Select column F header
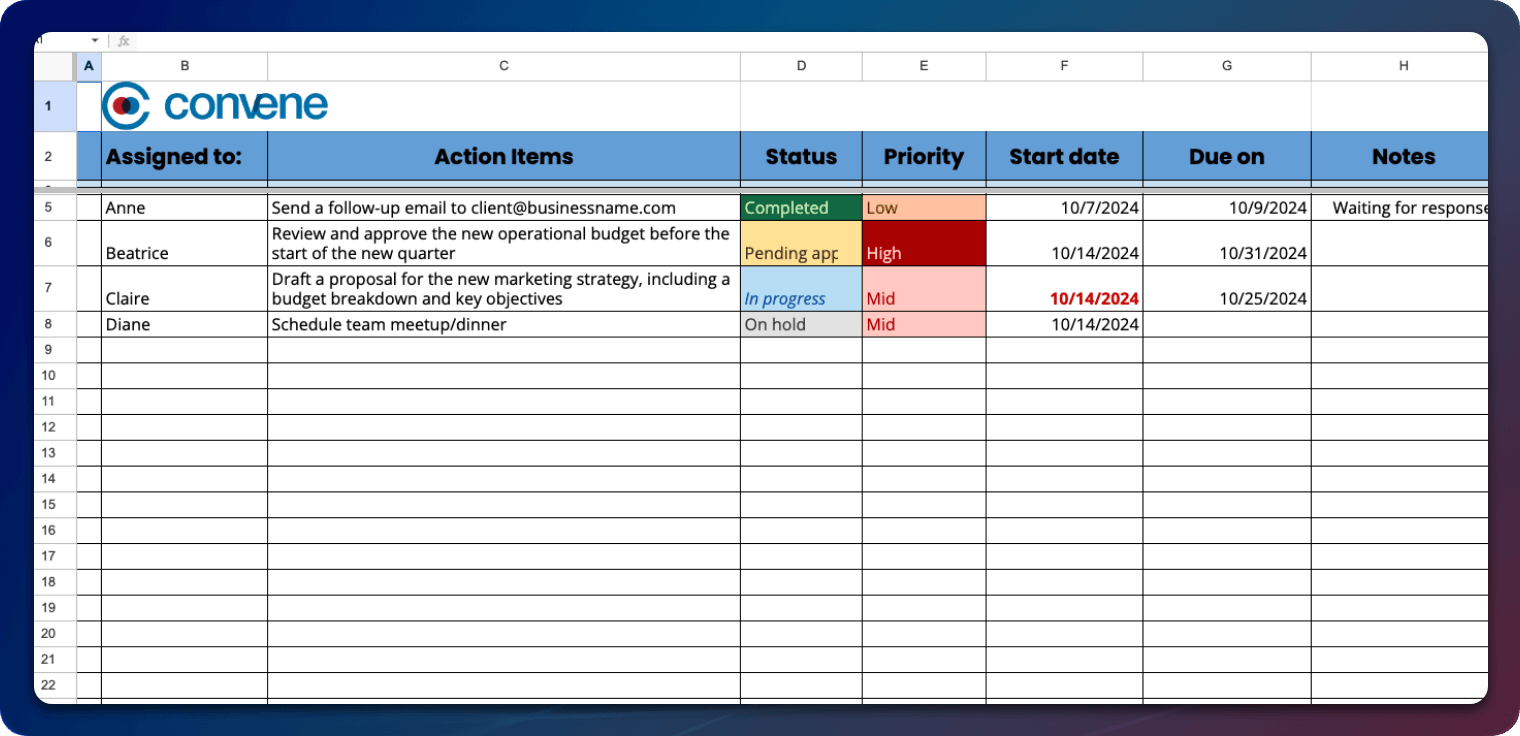This screenshot has height=736, width=1520. [1063, 66]
